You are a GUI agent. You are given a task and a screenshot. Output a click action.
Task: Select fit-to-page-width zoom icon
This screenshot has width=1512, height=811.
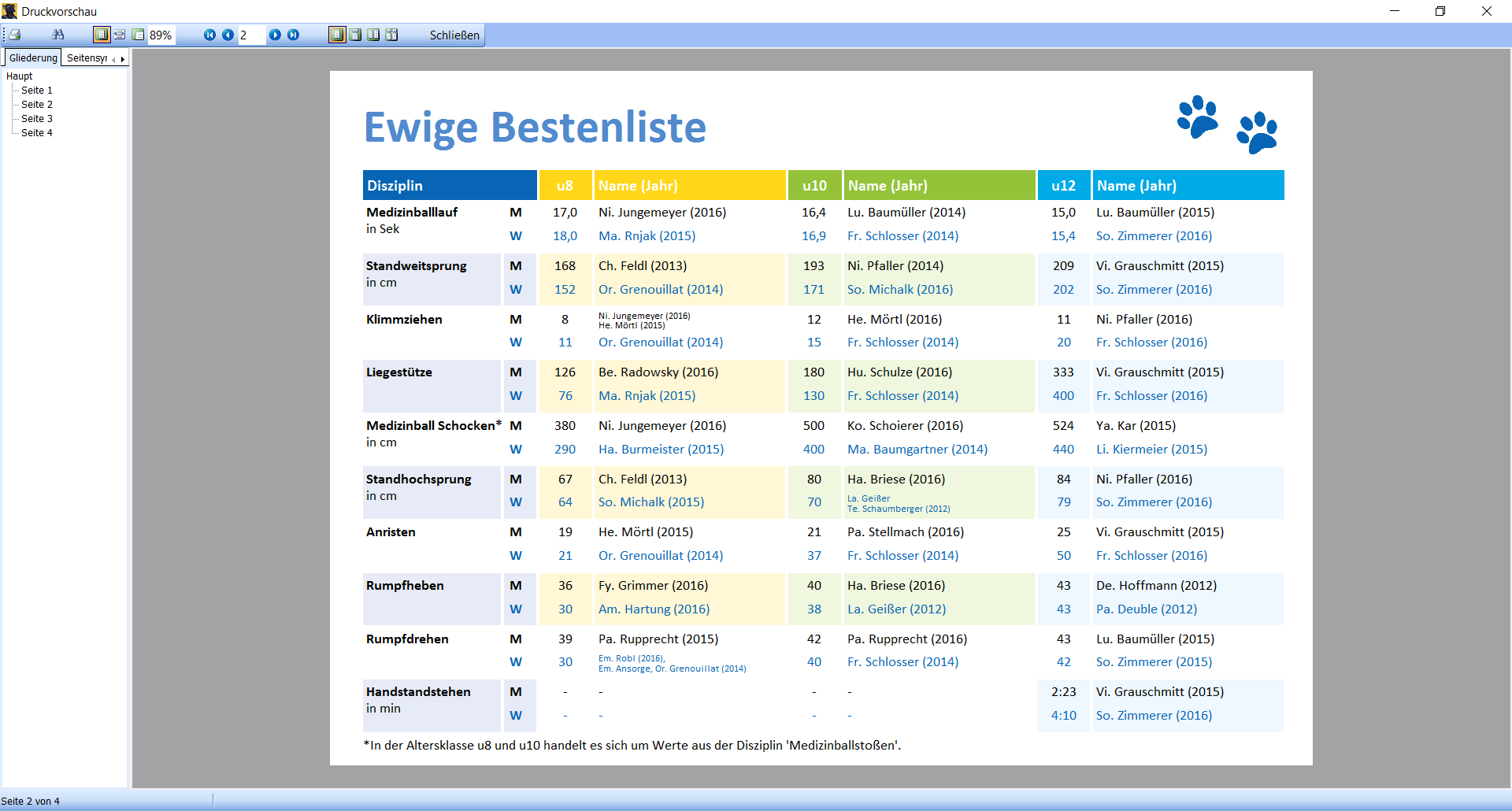point(120,35)
